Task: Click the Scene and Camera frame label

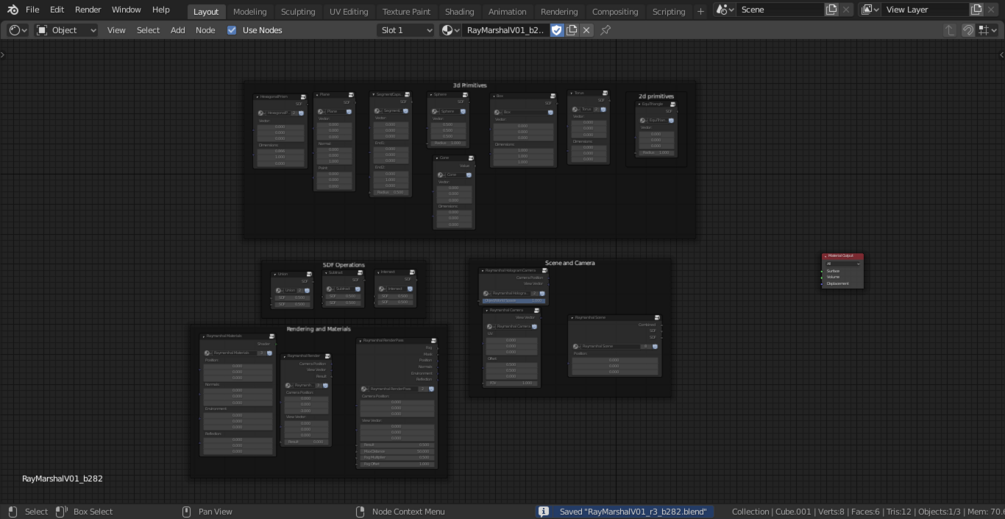Action: [570, 263]
